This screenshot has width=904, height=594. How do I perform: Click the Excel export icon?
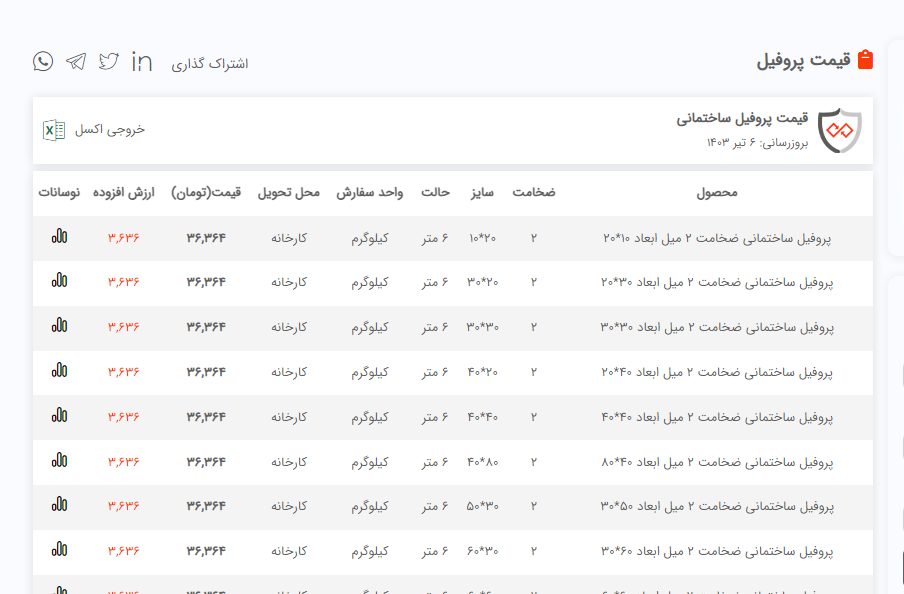(54, 130)
